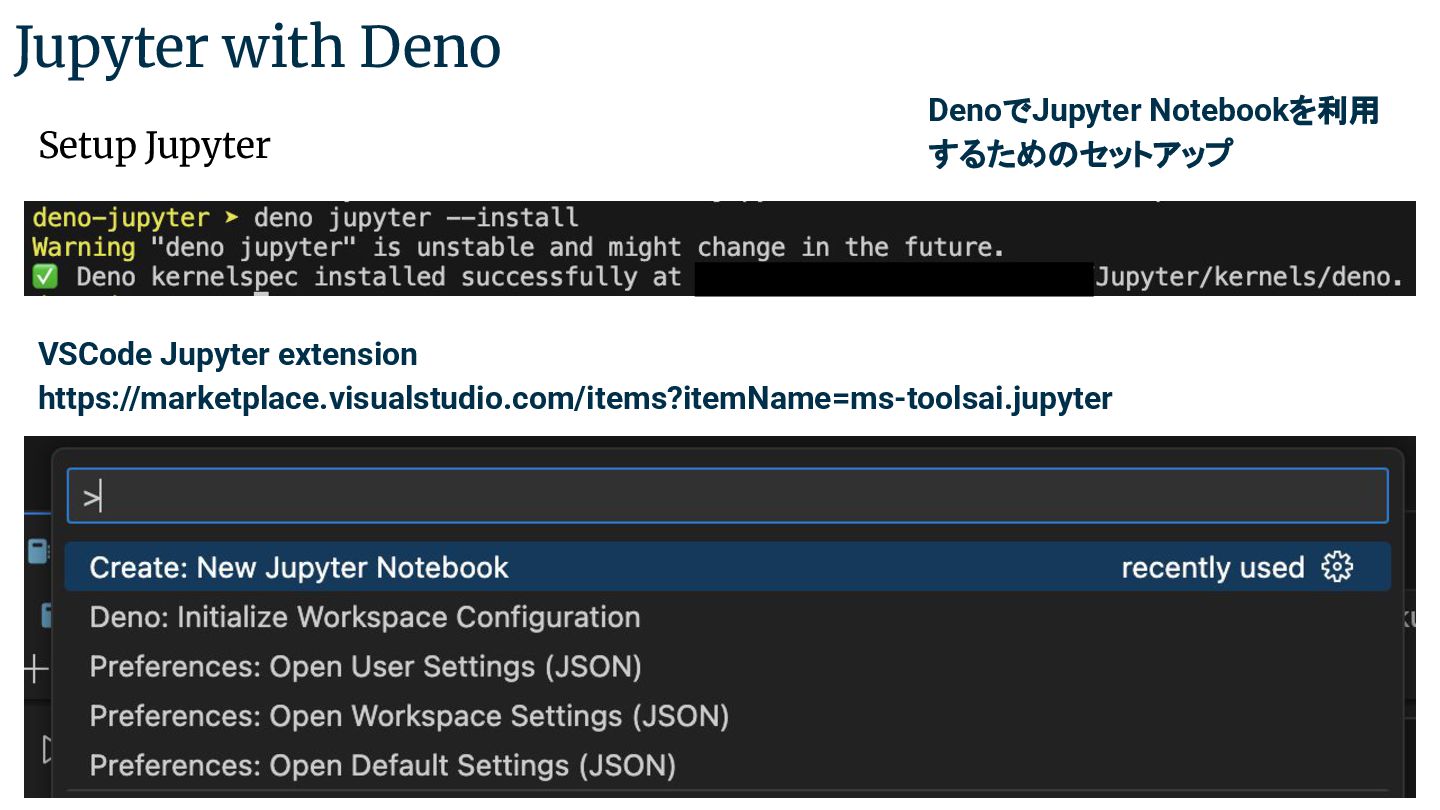The image size is (1440, 810).
Task: Click the run triangle icon at bottom left
Action: [46, 747]
